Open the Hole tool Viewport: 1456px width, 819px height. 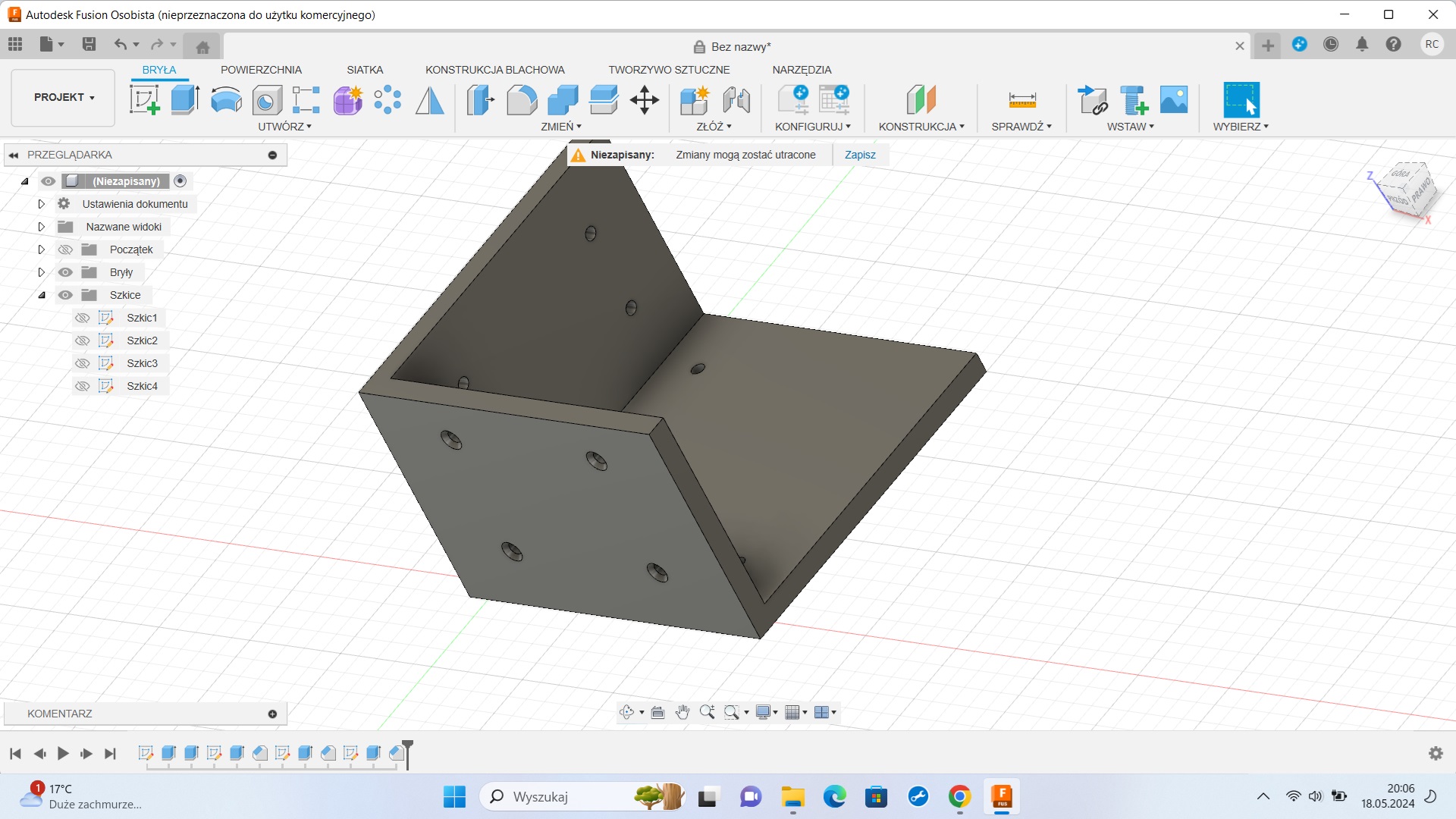coord(266,99)
